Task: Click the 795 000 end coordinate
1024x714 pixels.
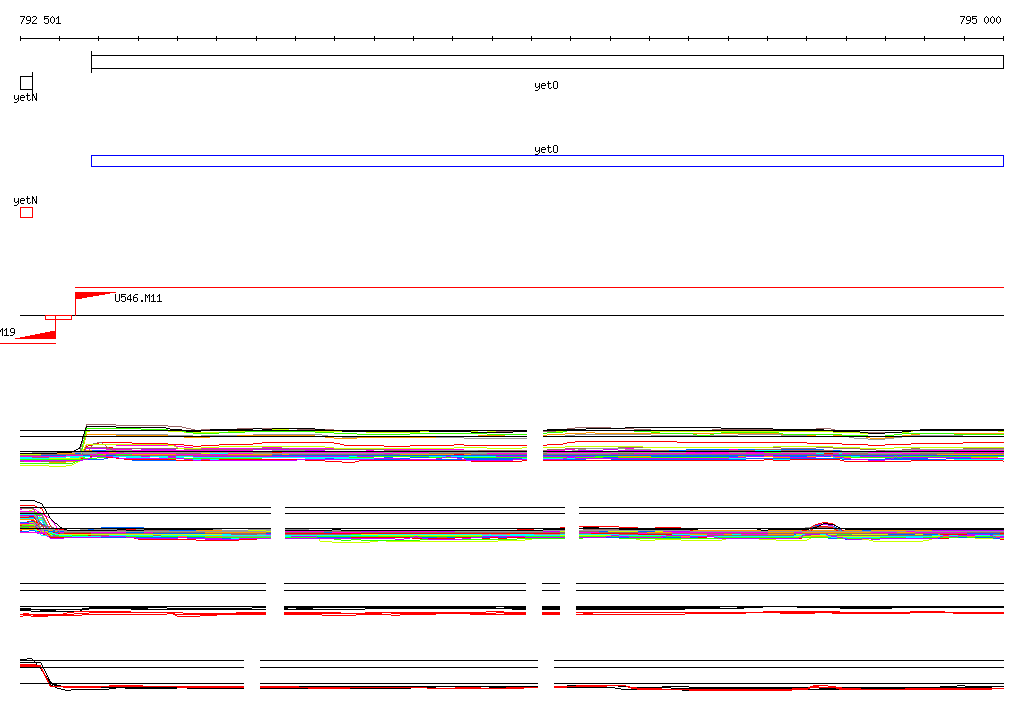Action: [980, 20]
